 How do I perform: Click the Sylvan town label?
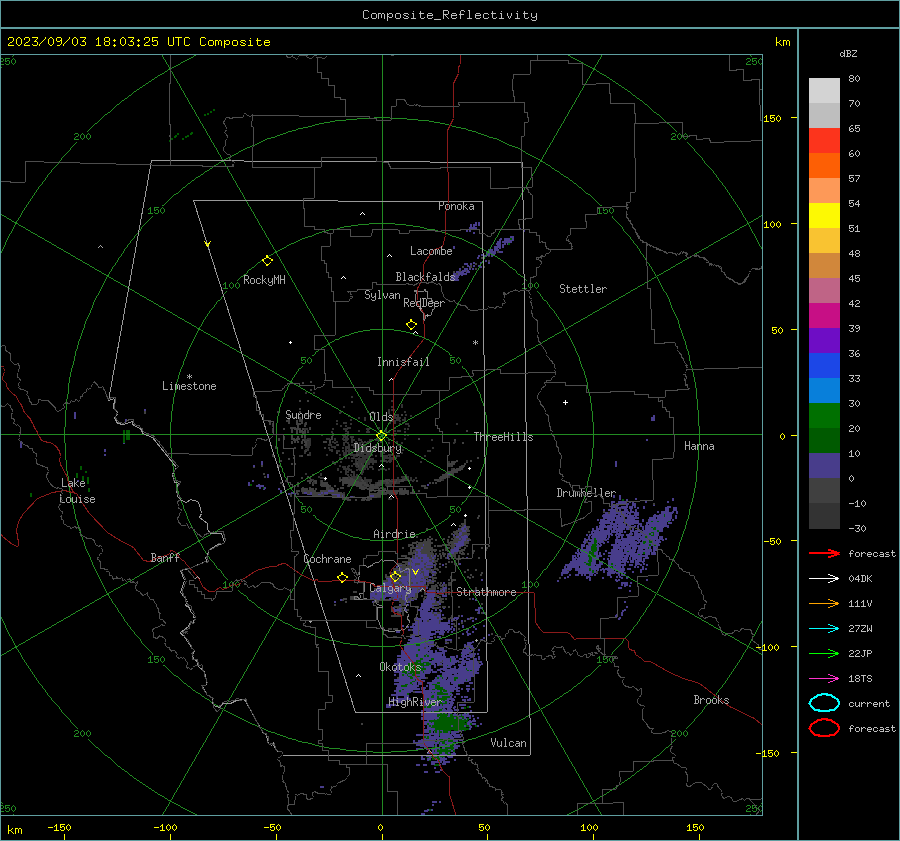coord(382,295)
